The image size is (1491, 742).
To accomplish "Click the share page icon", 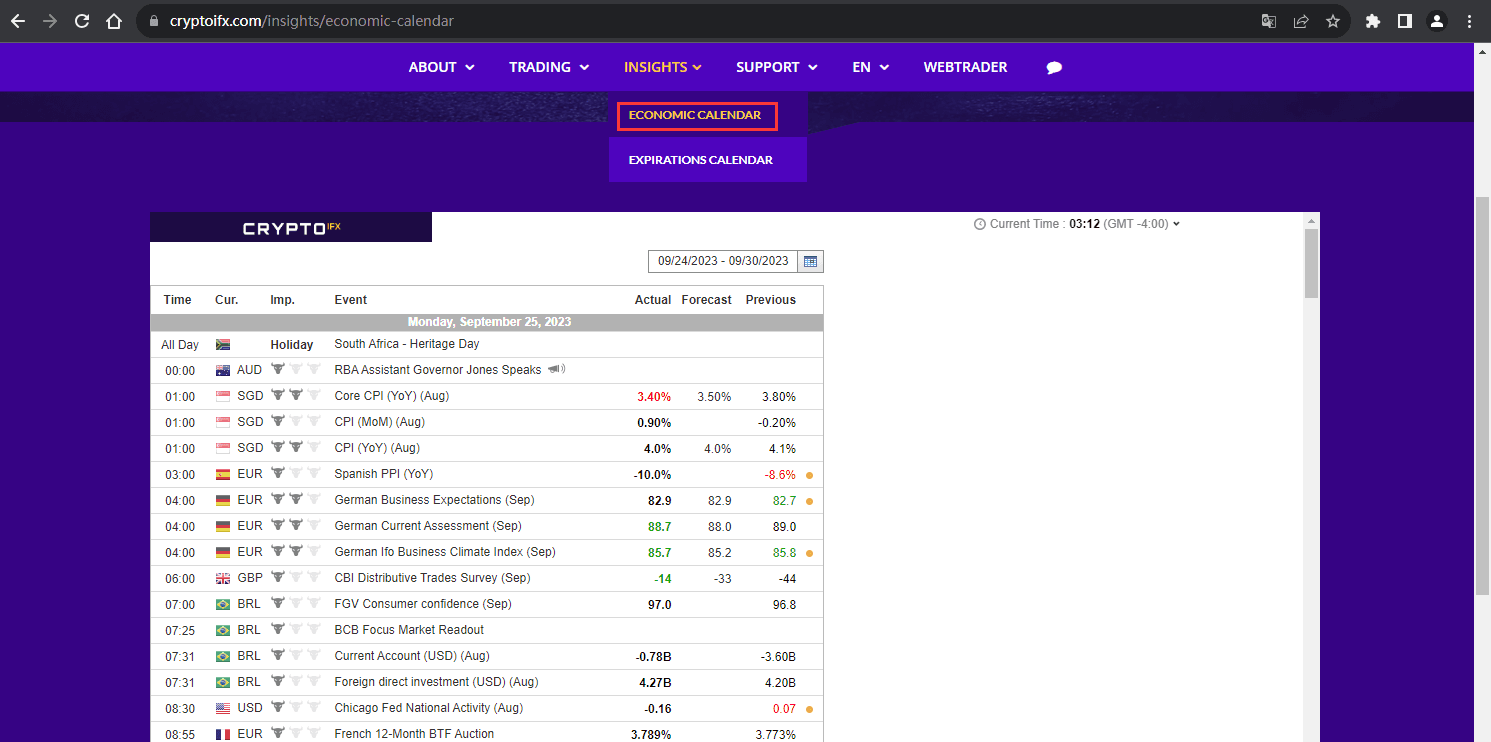I will pyautogui.click(x=1300, y=20).
